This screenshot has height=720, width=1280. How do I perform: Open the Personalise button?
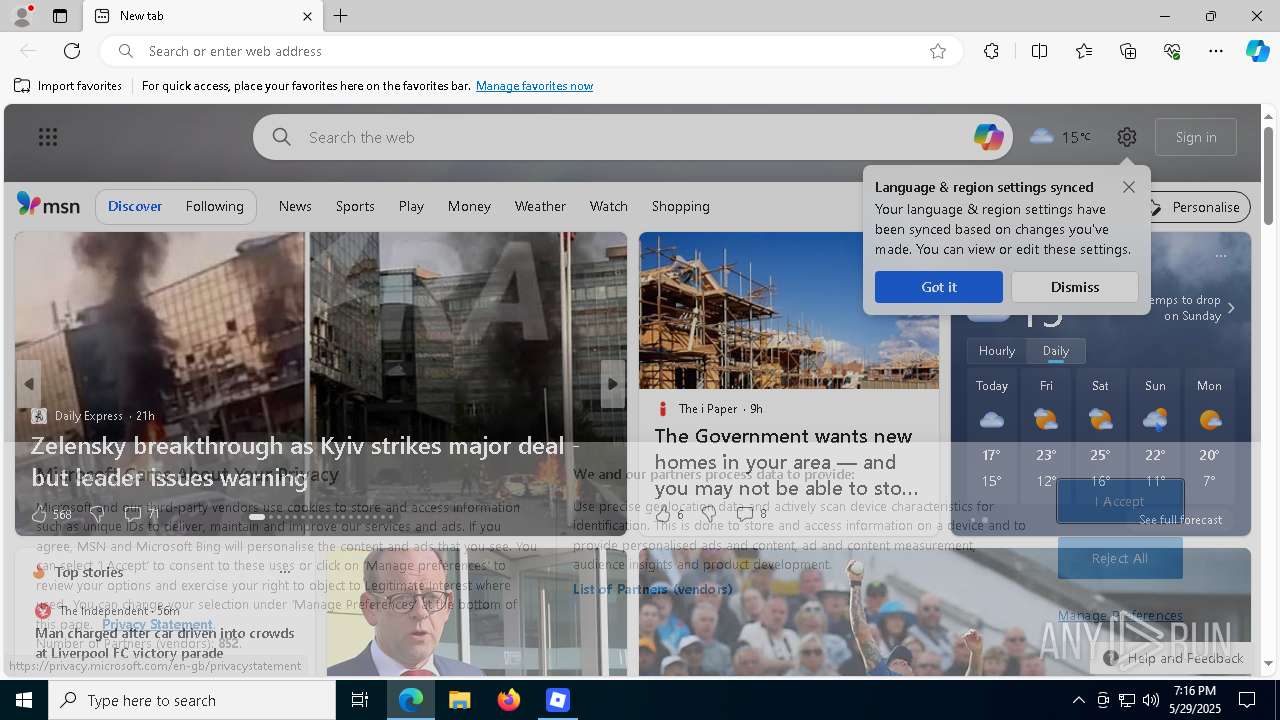click(x=1195, y=207)
